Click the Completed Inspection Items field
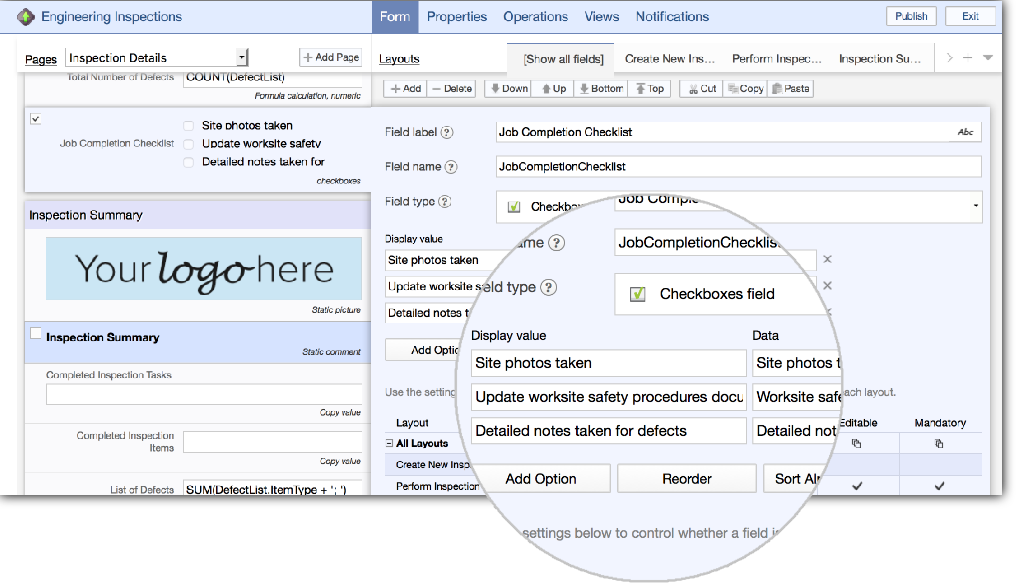 tap(272, 442)
